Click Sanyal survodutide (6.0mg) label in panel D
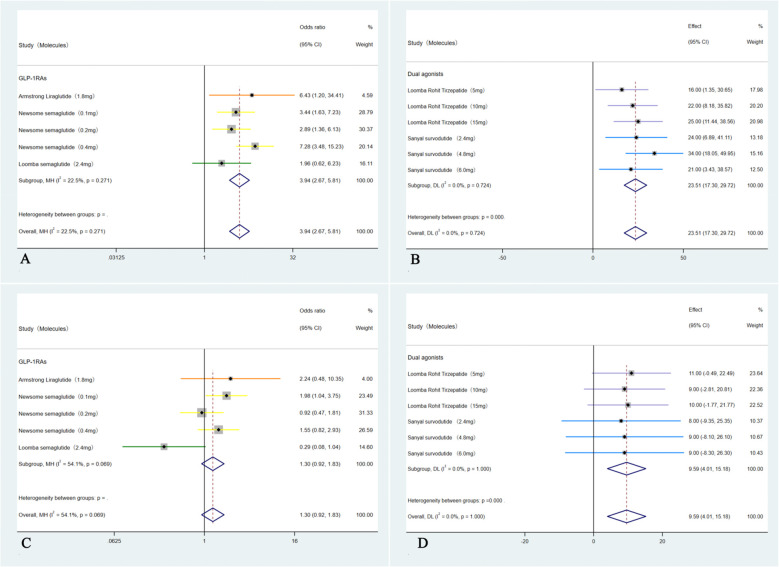 click(441, 454)
